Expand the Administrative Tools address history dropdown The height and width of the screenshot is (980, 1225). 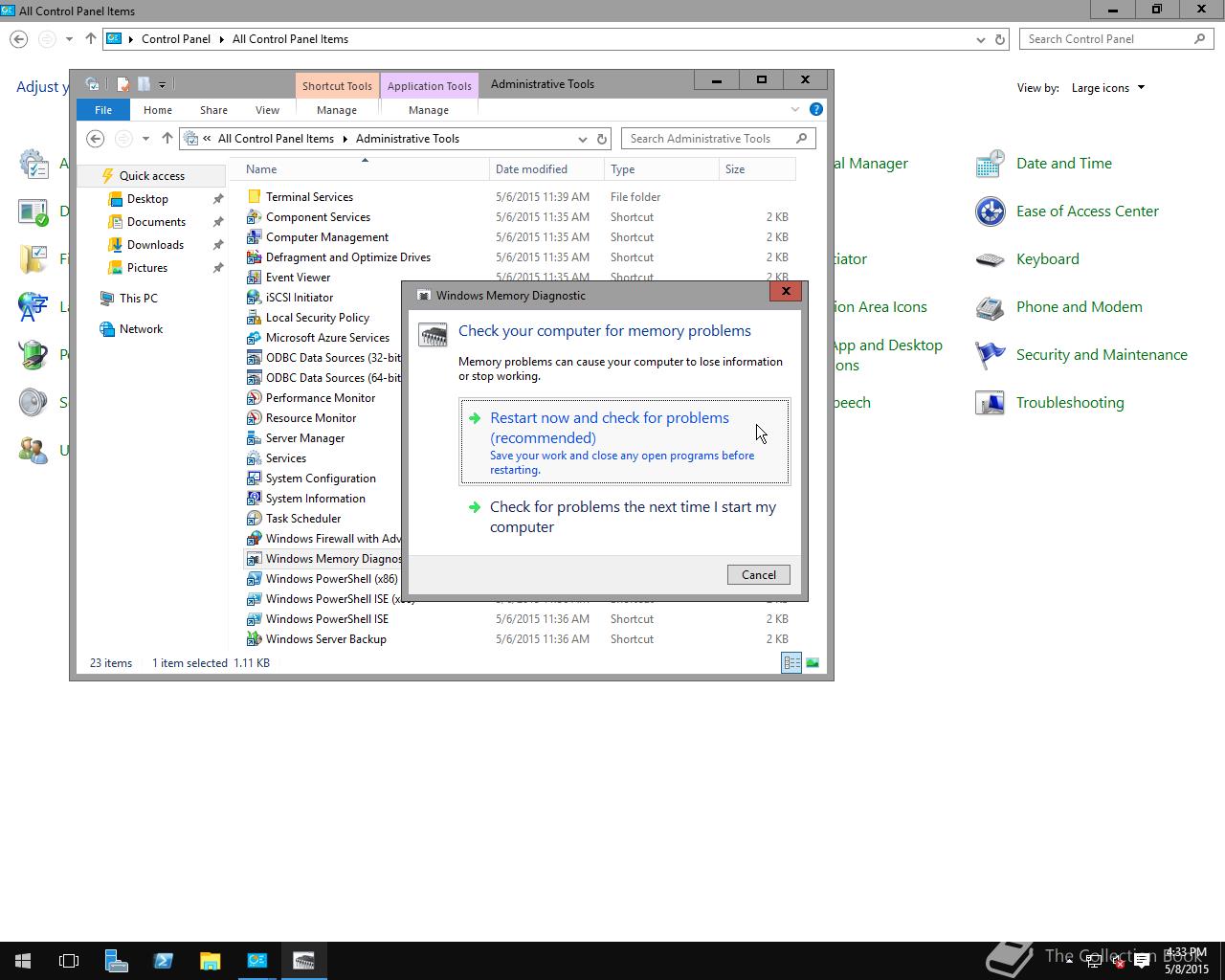(x=582, y=139)
